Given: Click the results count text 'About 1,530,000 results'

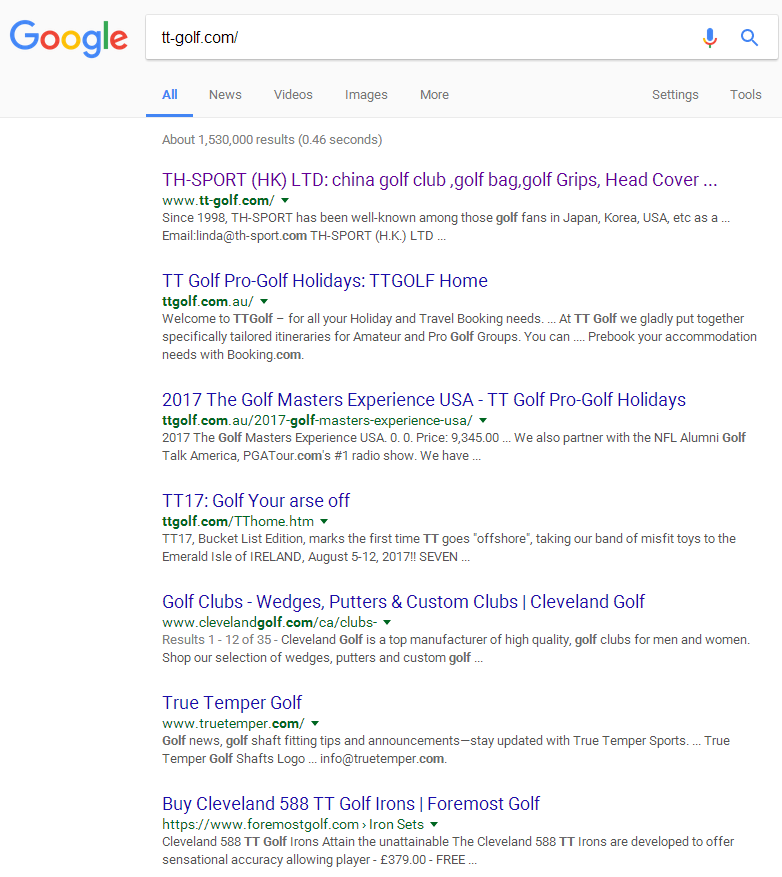Looking at the screenshot, I should [228, 139].
